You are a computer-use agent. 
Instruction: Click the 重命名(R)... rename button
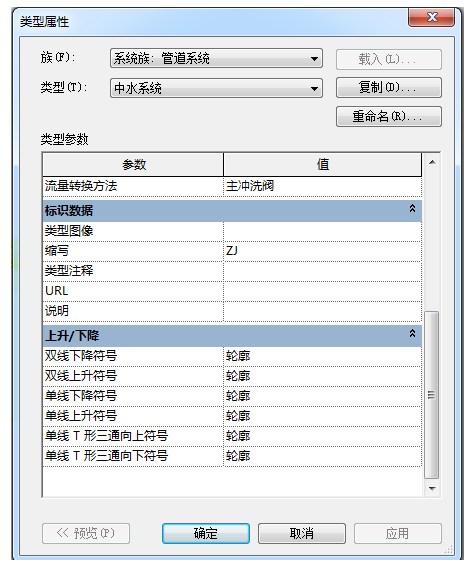389,116
